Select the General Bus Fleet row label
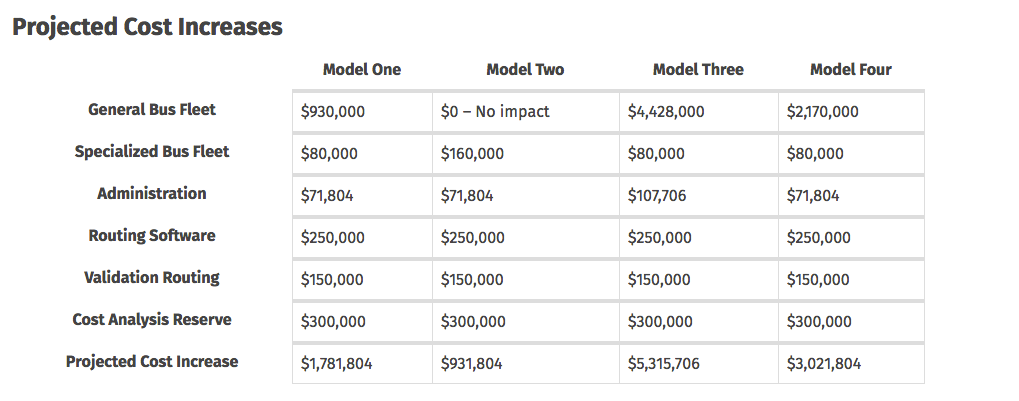Viewport: 1019px width, 401px height. pyautogui.click(x=152, y=110)
